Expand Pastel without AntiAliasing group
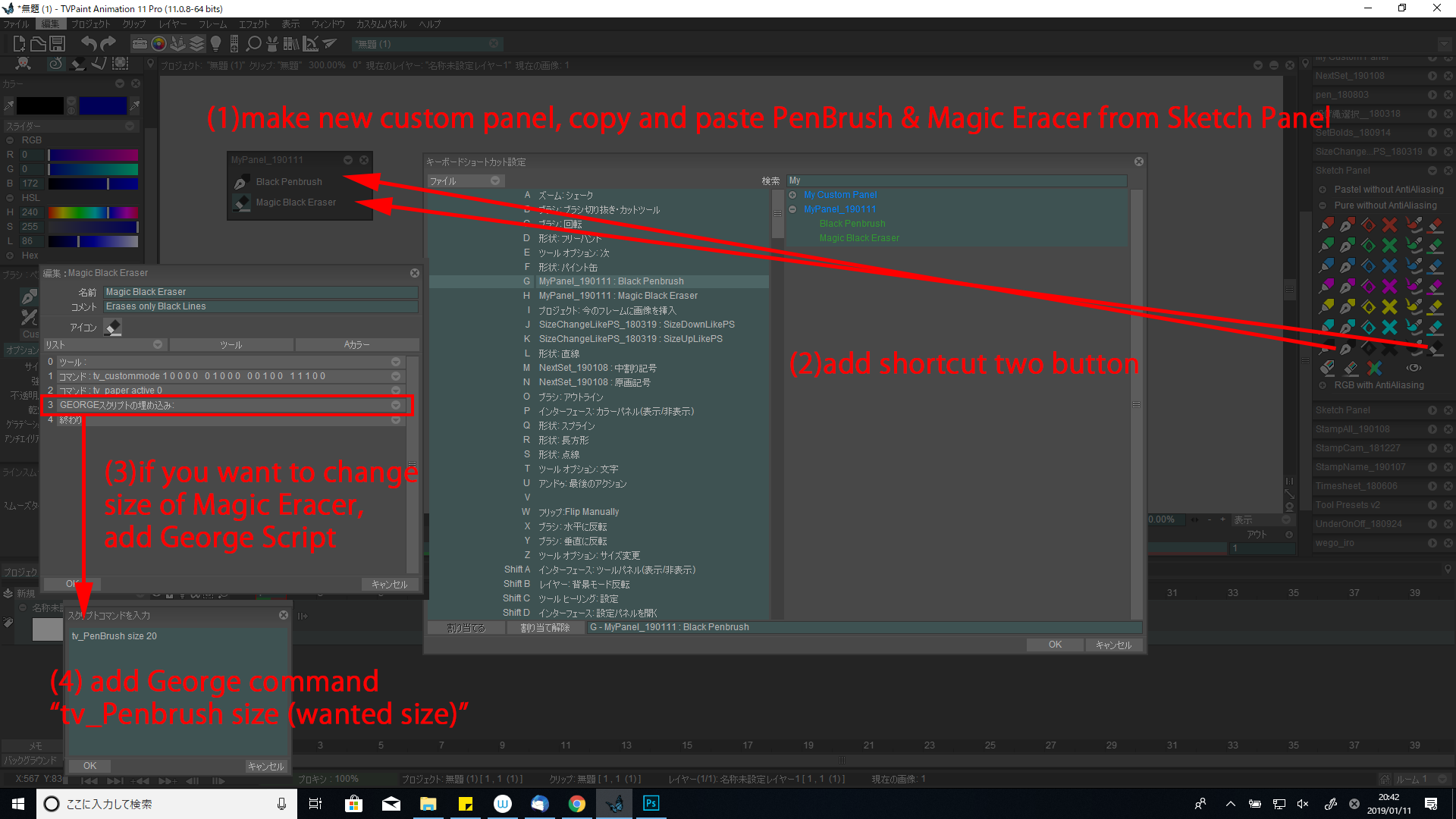 point(1323,190)
